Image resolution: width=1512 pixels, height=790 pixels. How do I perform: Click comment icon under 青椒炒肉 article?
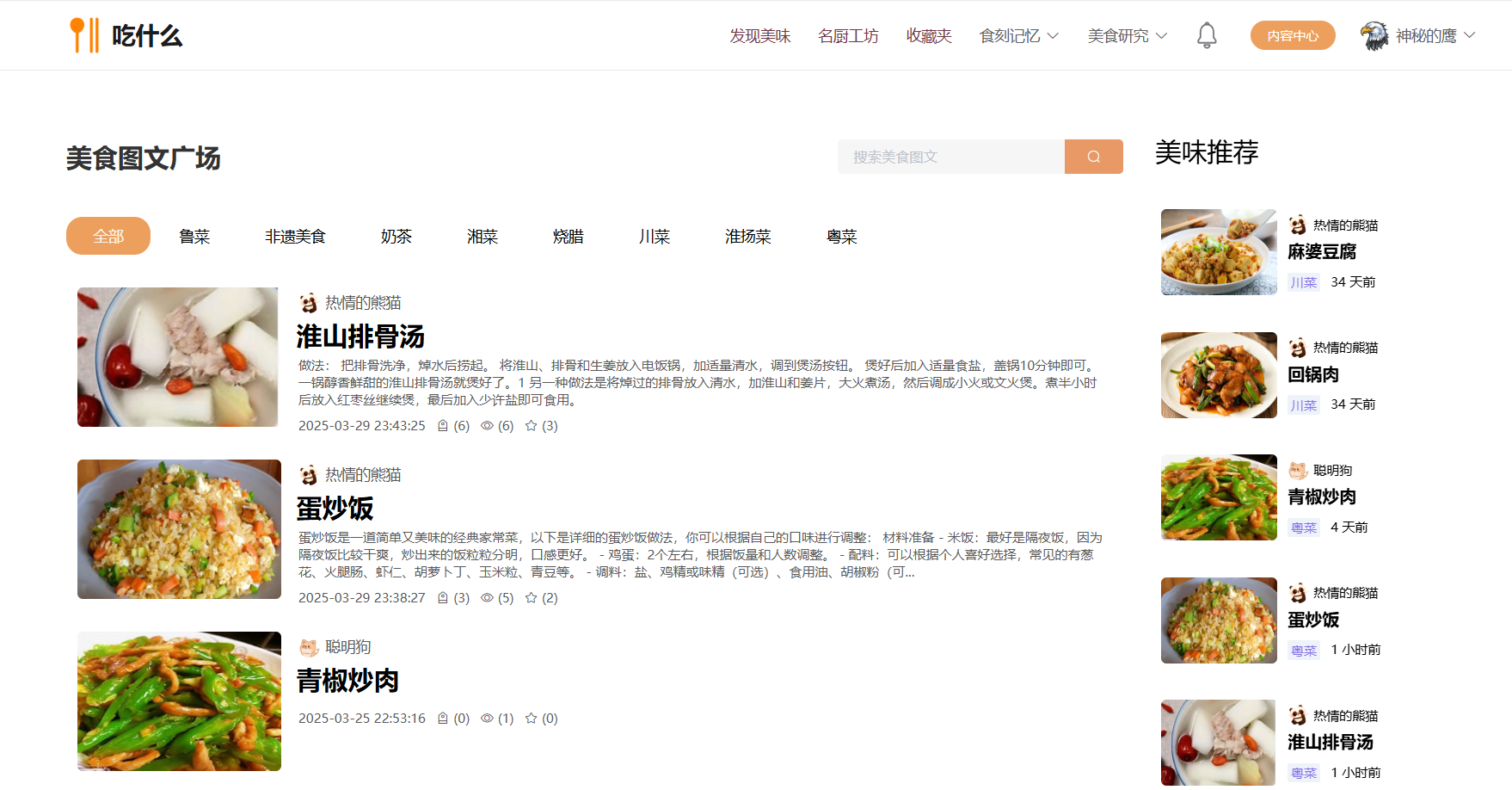point(443,719)
